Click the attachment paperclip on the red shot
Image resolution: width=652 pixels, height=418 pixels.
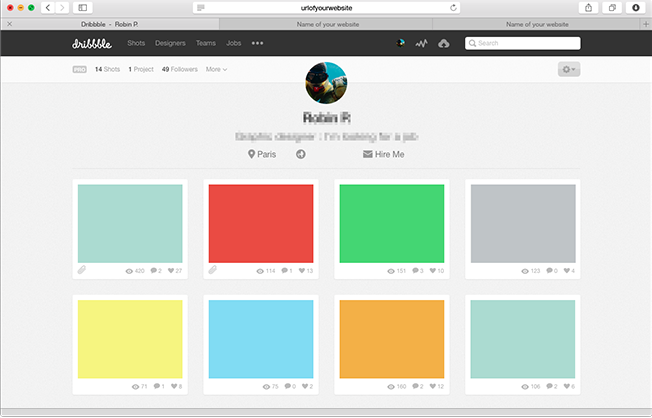point(212,271)
